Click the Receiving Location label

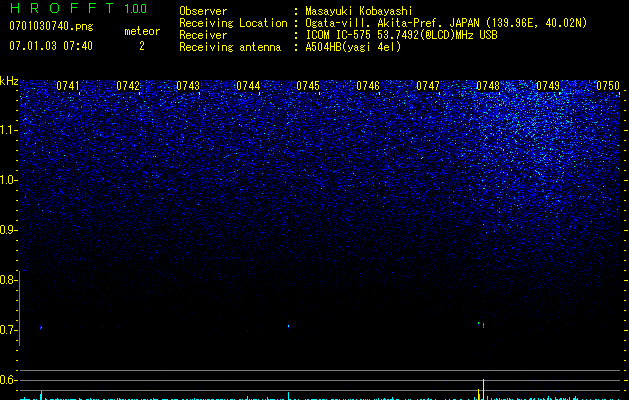pyautogui.click(x=233, y=23)
